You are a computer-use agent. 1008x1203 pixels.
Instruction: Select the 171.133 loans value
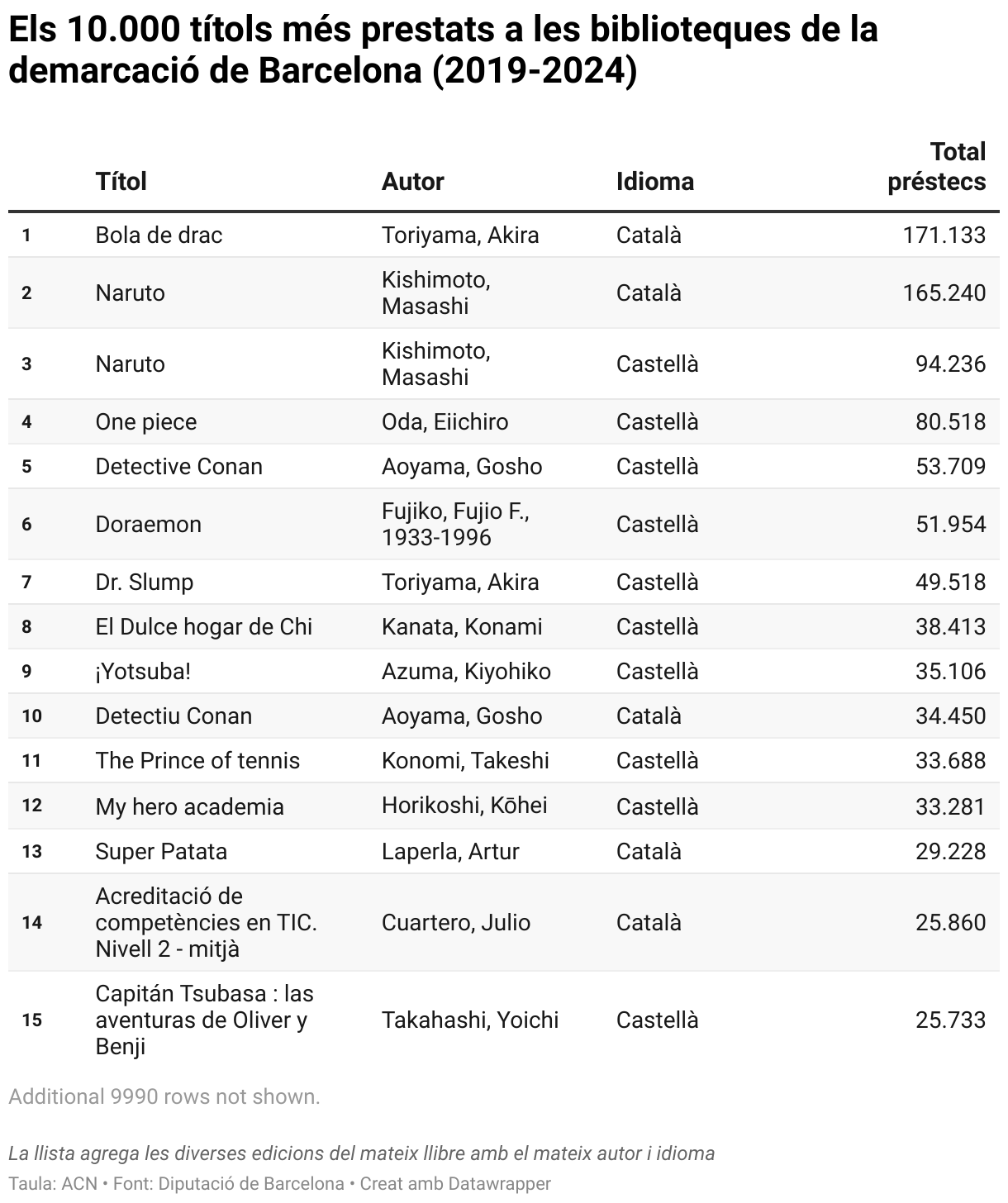pos(944,235)
